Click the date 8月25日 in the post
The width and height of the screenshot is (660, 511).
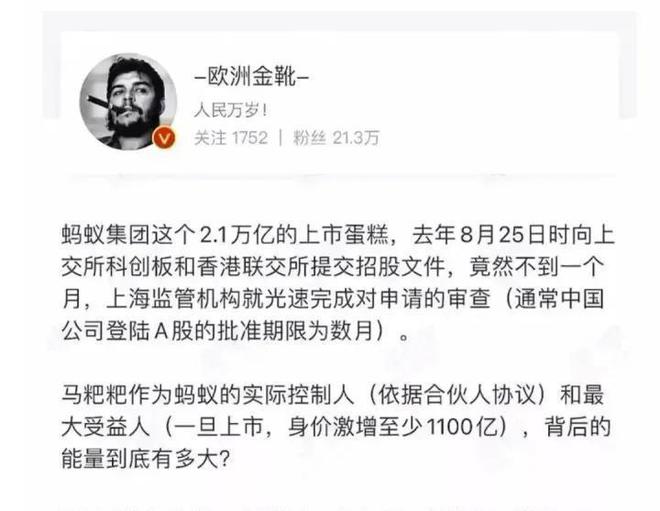point(503,235)
